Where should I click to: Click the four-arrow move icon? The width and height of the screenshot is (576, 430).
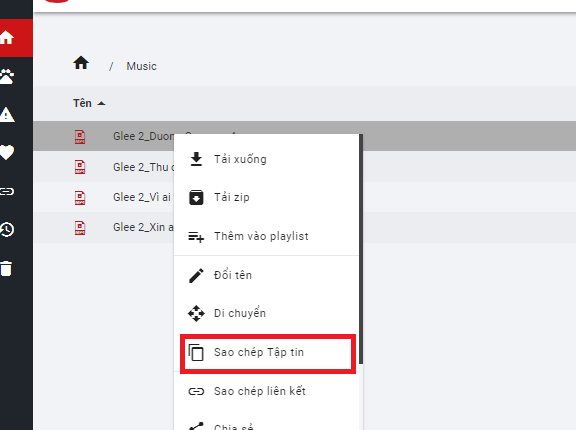(x=196, y=314)
